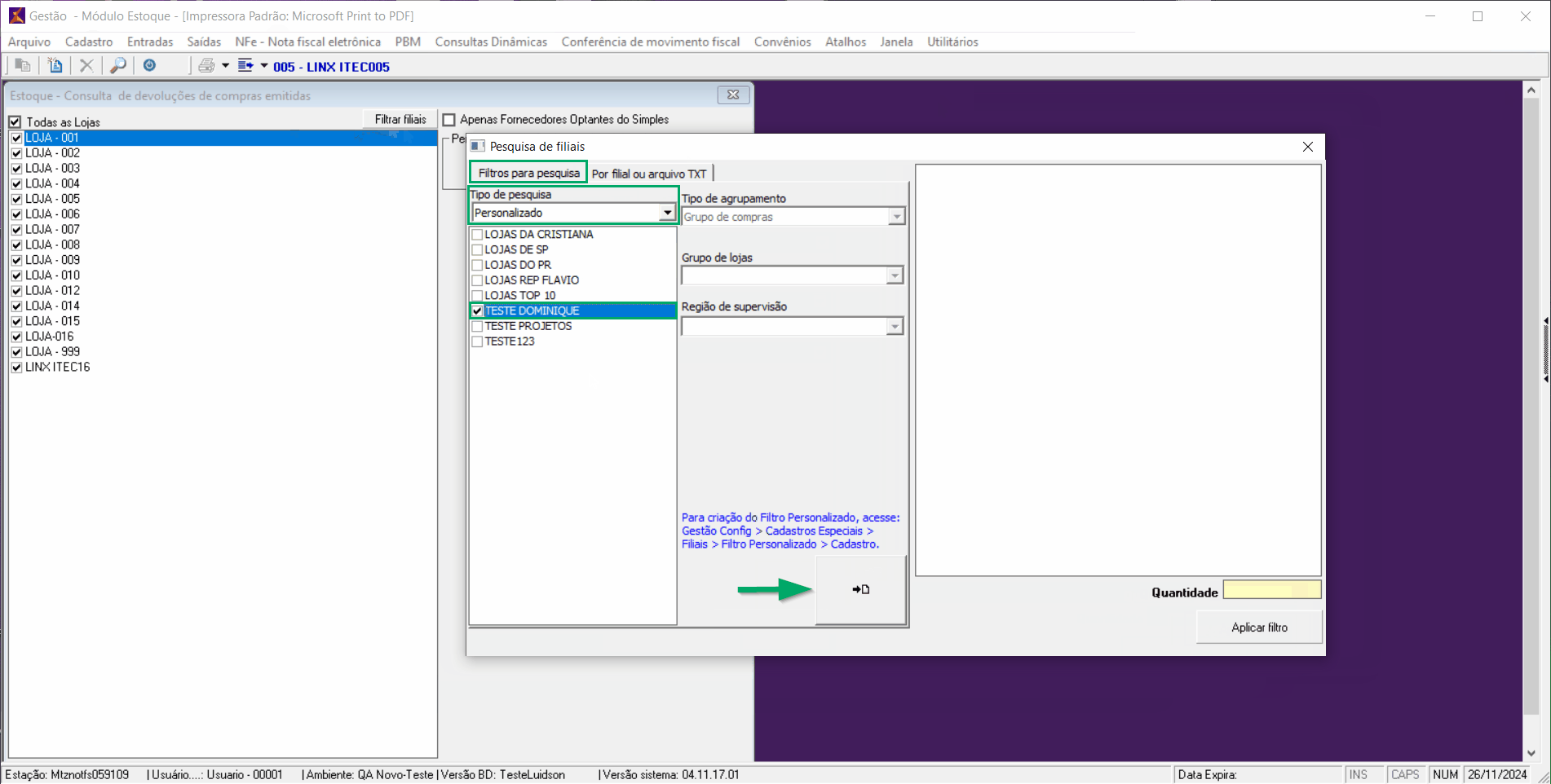Click the NUM status bar indicator
The image size is (1551, 784).
coord(1446,774)
